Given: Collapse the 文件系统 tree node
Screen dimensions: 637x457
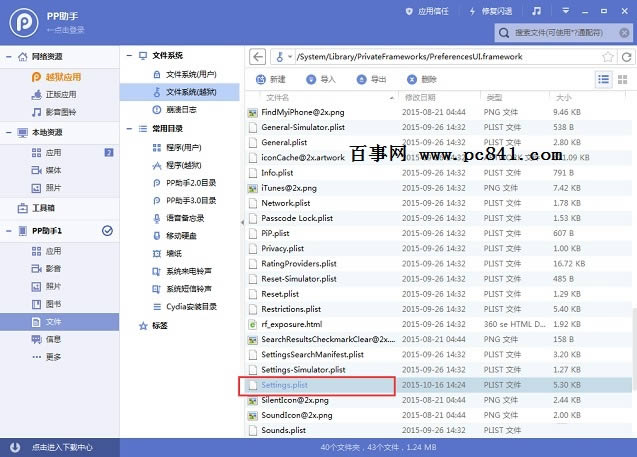Looking at the screenshot, I should [x=129, y=56].
